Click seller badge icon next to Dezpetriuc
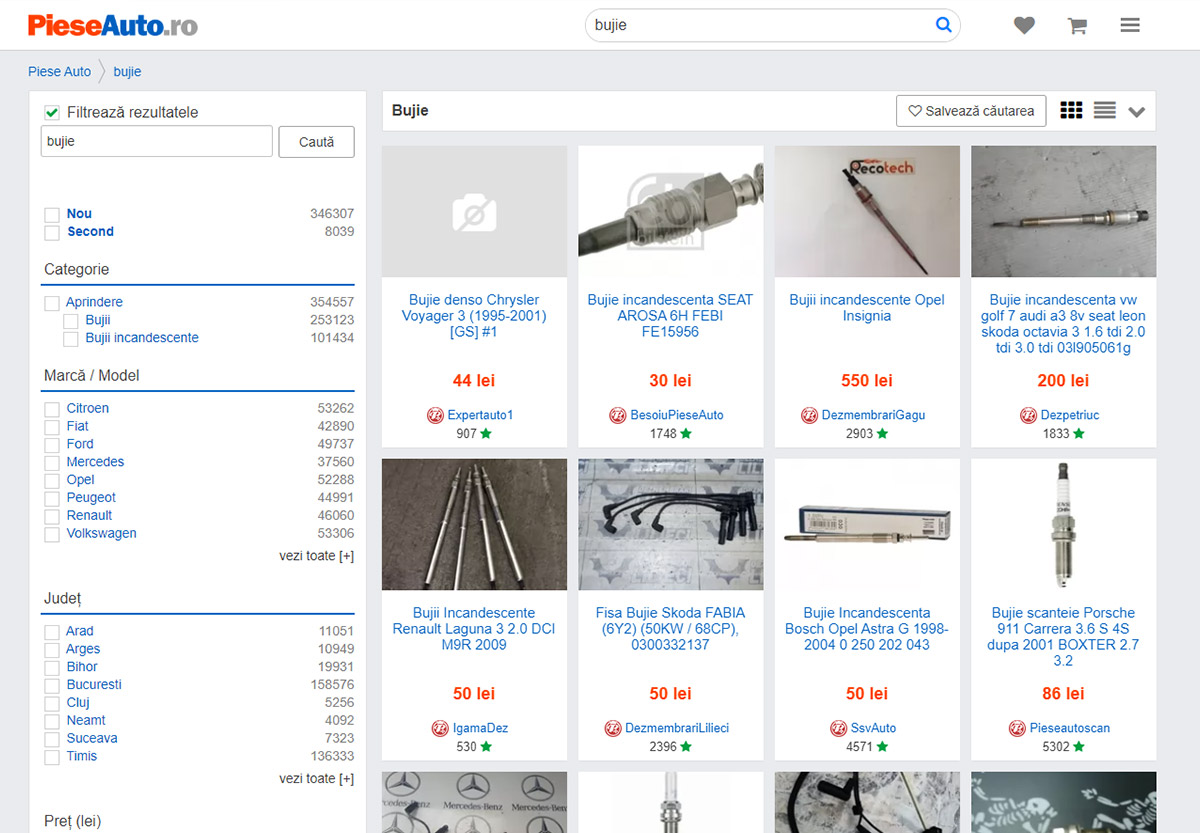Viewport: 1200px width, 833px height. click(1028, 415)
